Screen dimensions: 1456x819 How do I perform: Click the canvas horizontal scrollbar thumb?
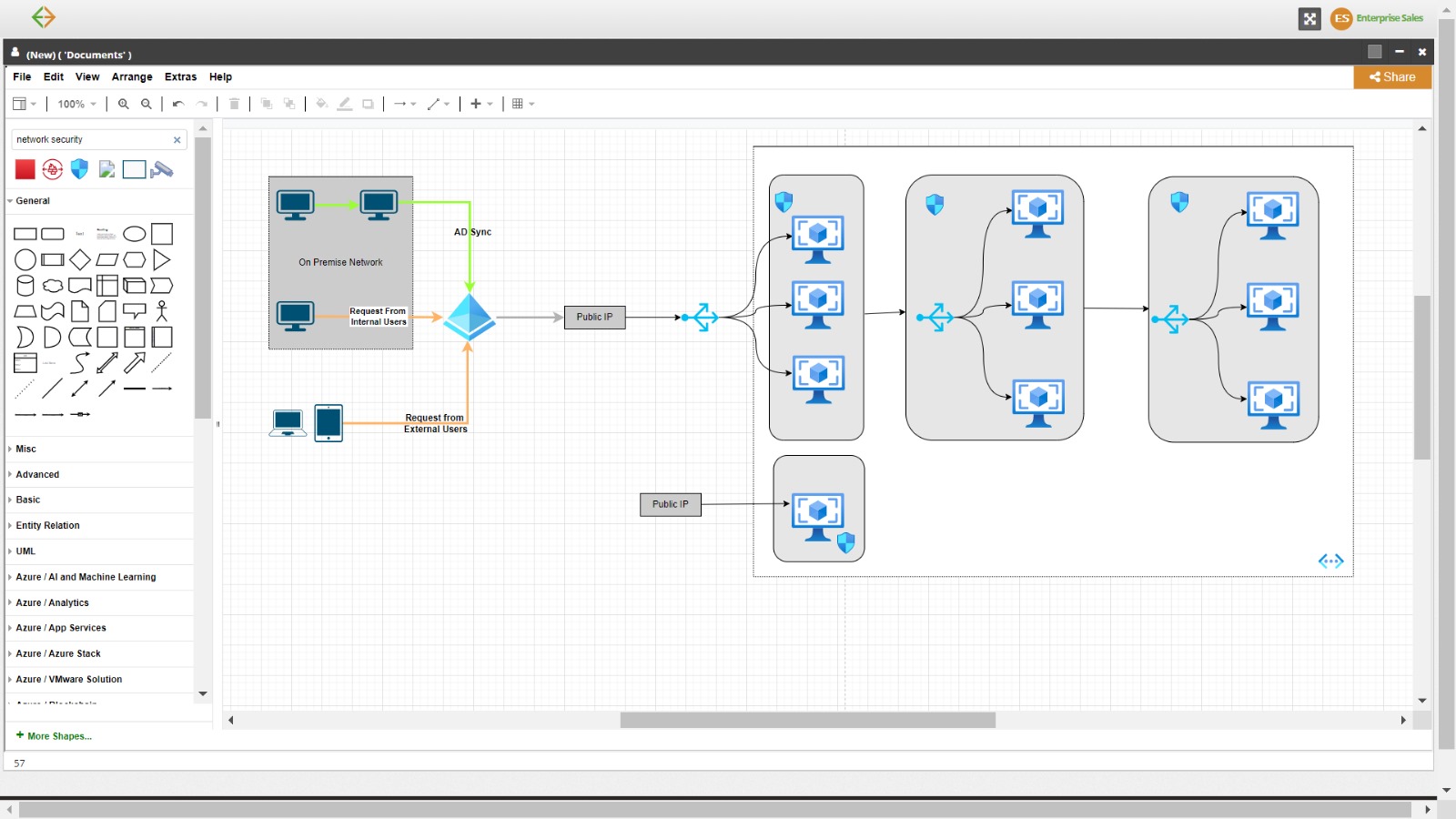808,720
